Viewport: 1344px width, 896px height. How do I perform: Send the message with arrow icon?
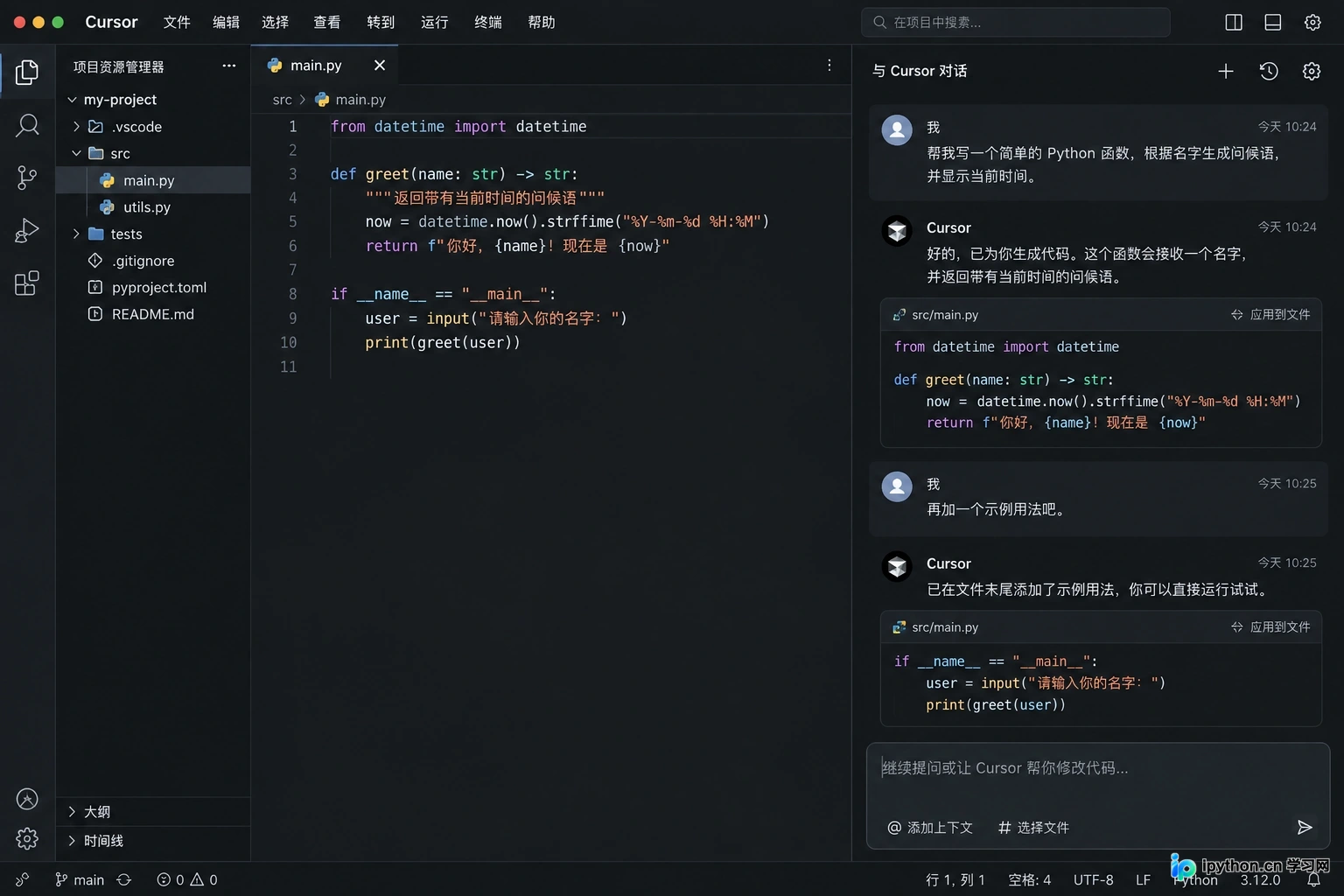point(1304,827)
